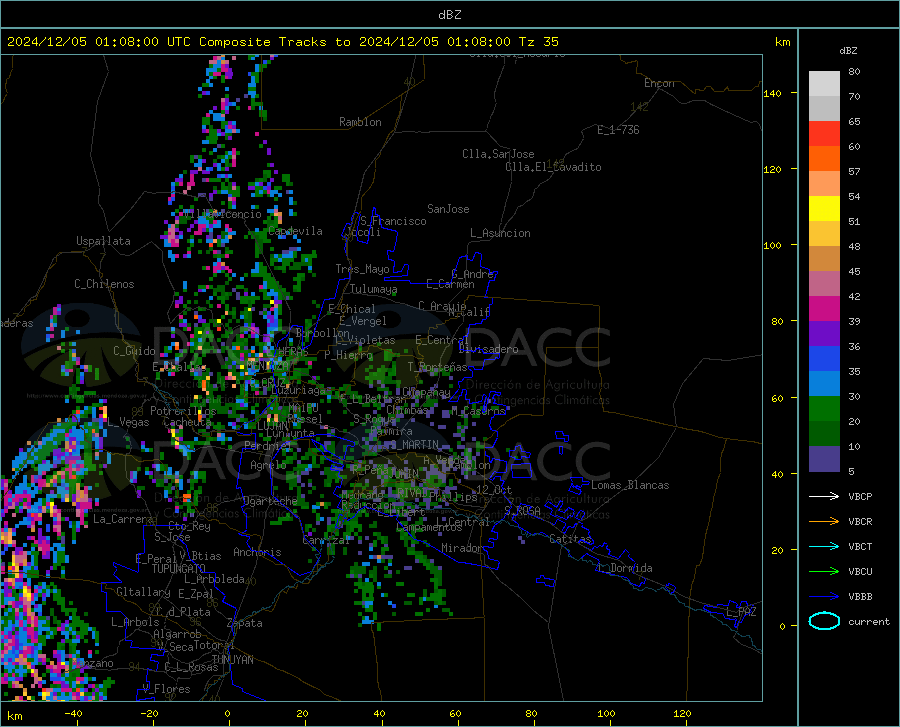Click the 'Clla.El_Cavadito' map label
Screen dimensions: 900x727
(553, 167)
